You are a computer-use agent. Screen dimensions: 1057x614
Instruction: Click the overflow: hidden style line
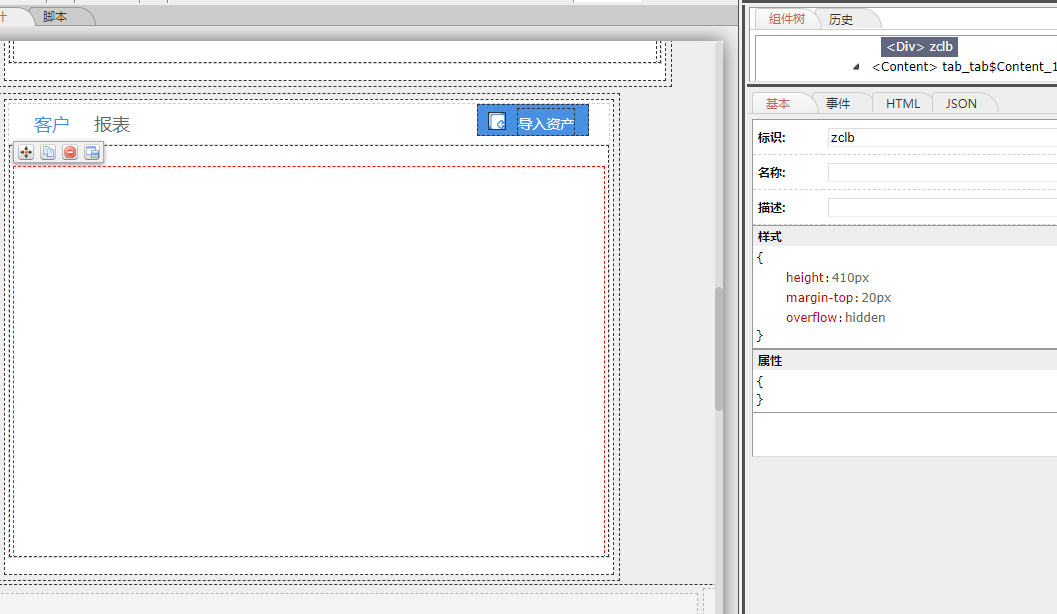point(835,317)
